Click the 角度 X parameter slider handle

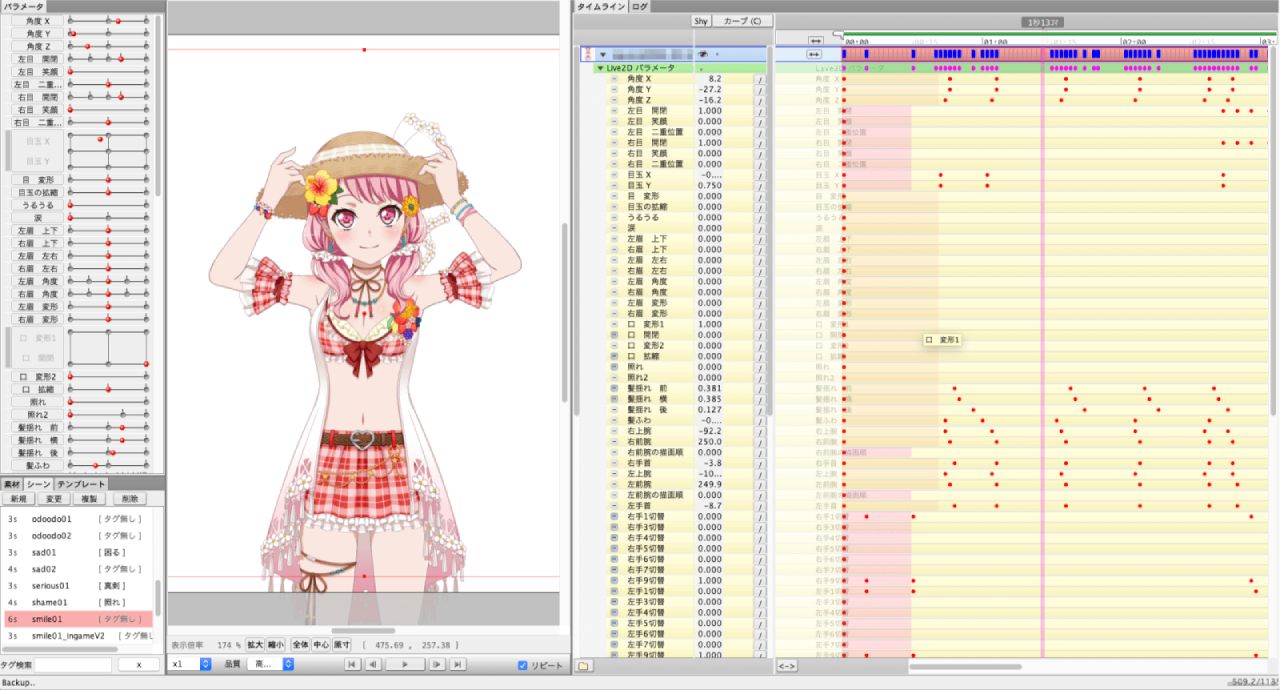[x=118, y=21]
